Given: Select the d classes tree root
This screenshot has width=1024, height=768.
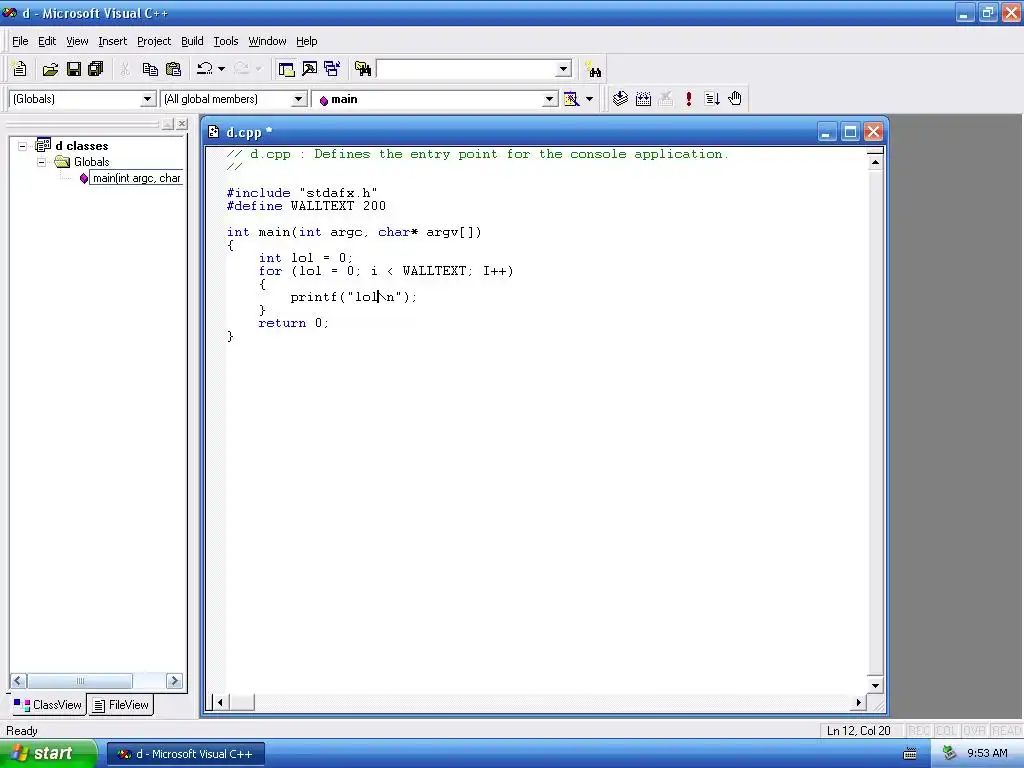Looking at the screenshot, I should 82,146.
